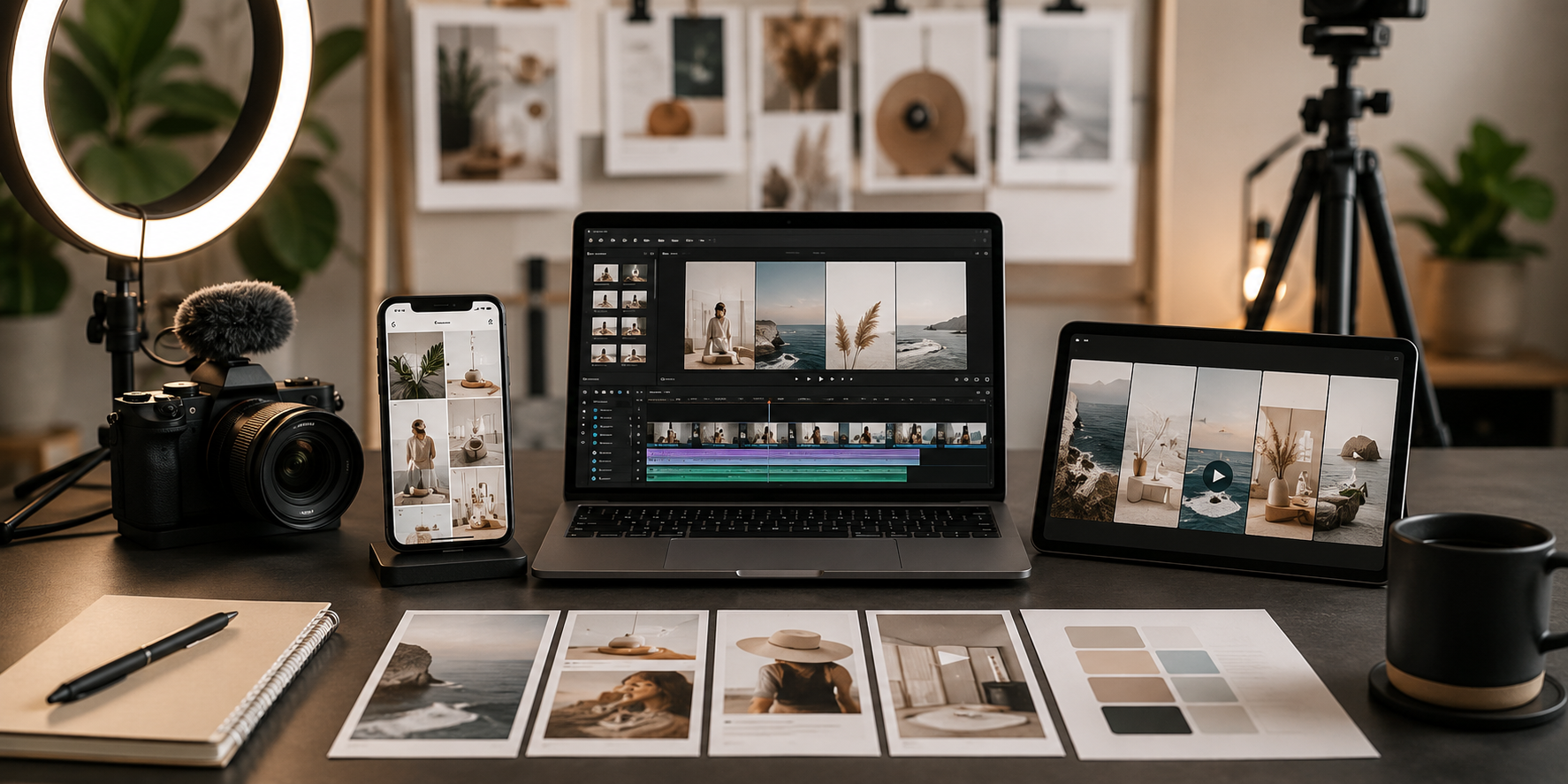This screenshot has height=784, width=1568.
Task: Click the rightmost icon below the laptop preview
Action: click(986, 379)
